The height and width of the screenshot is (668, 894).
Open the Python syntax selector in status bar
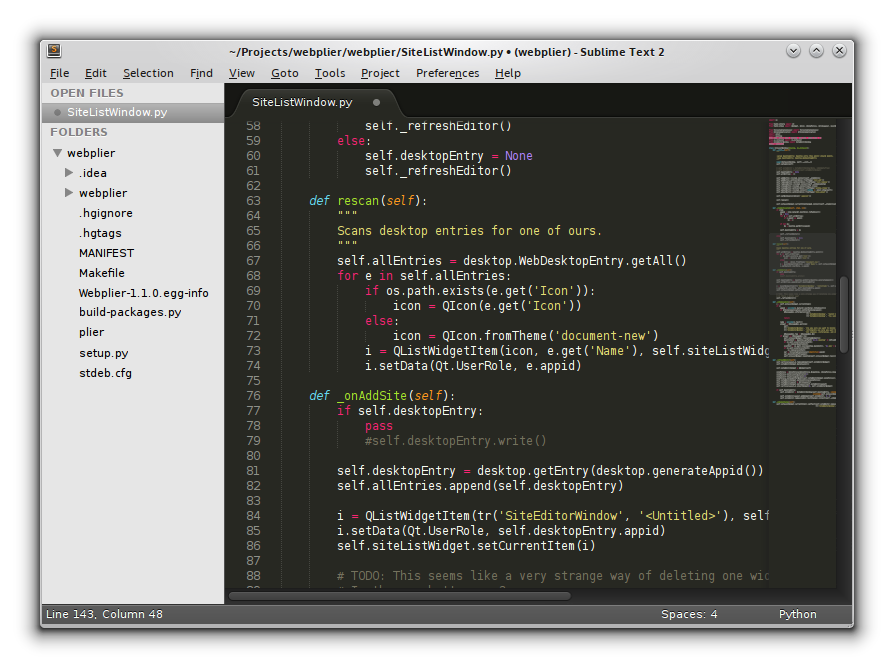[x=797, y=614]
